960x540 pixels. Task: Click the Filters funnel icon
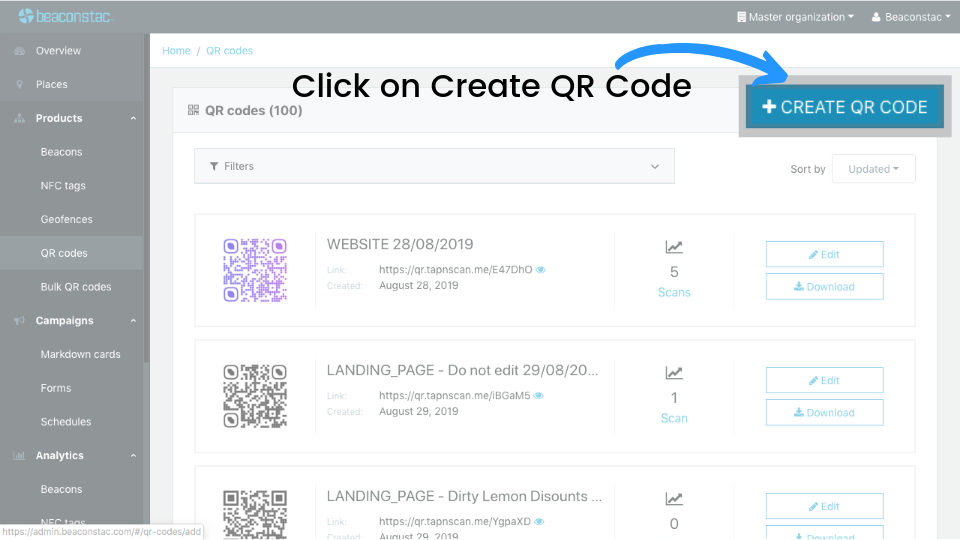click(x=214, y=167)
